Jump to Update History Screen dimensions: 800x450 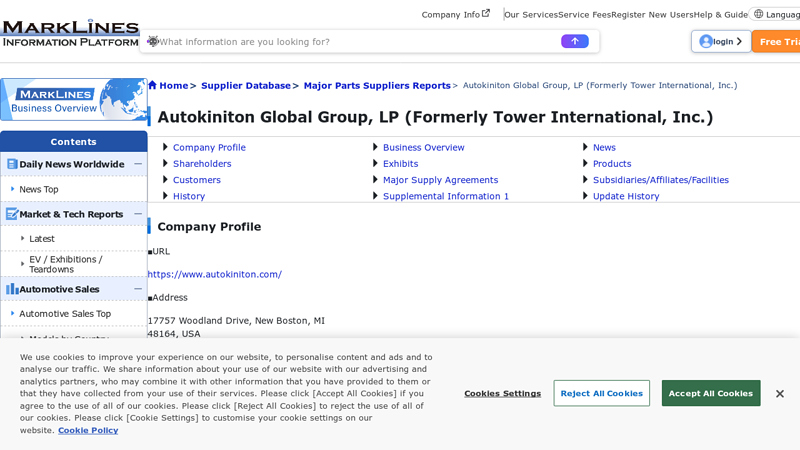(626, 196)
